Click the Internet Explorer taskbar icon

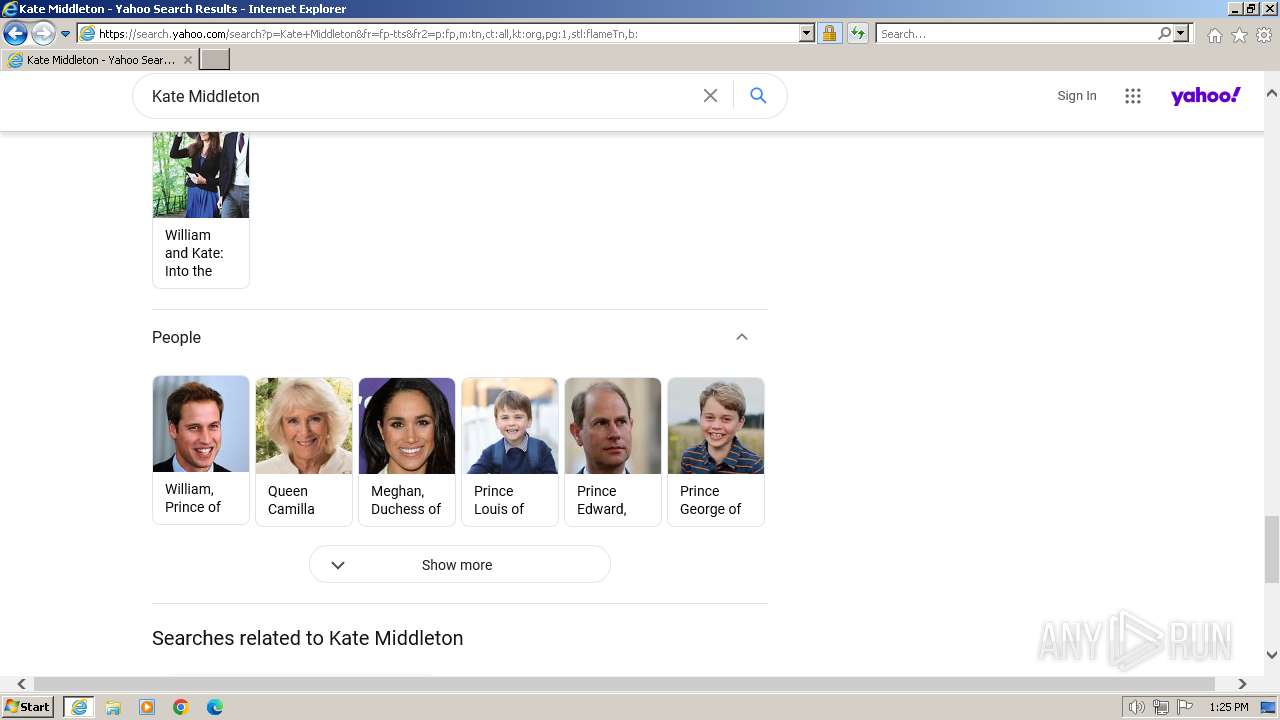(x=79, y=707)
